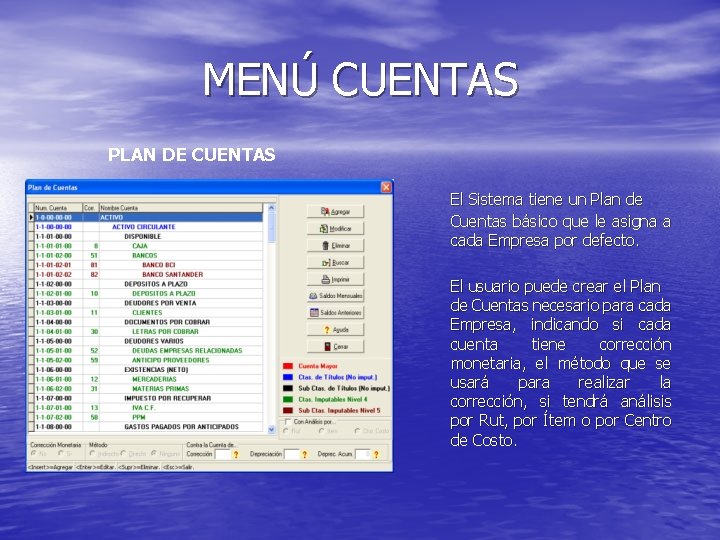Select the MATERIAS PRIMAS account row
720x540 pixels.
(146, 389)
